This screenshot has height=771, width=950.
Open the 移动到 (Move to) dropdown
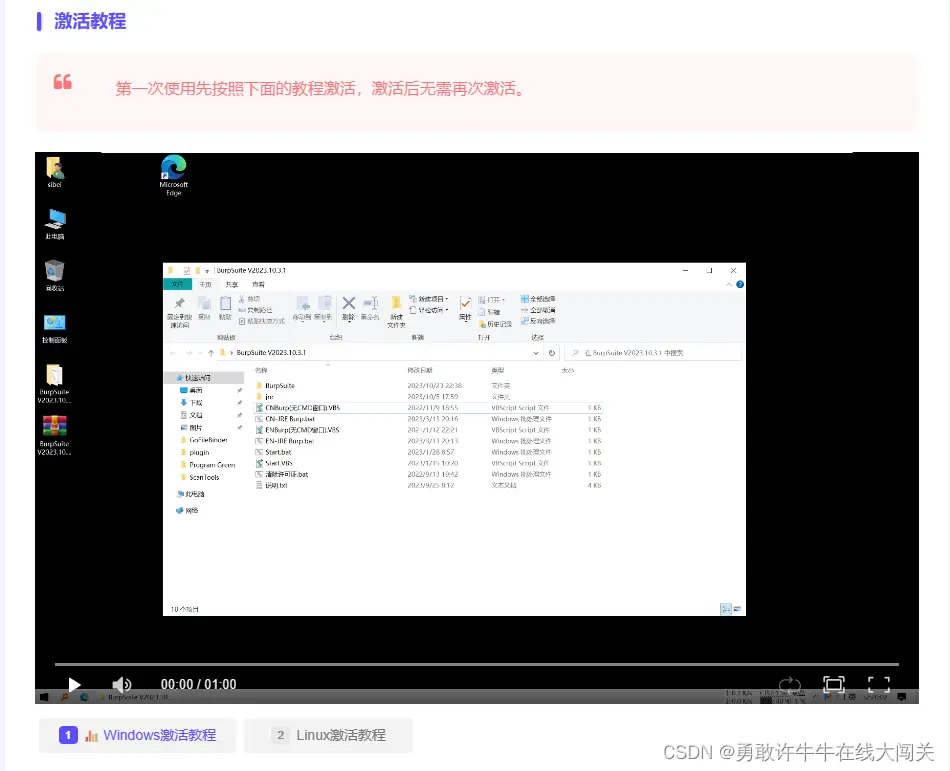302,309
